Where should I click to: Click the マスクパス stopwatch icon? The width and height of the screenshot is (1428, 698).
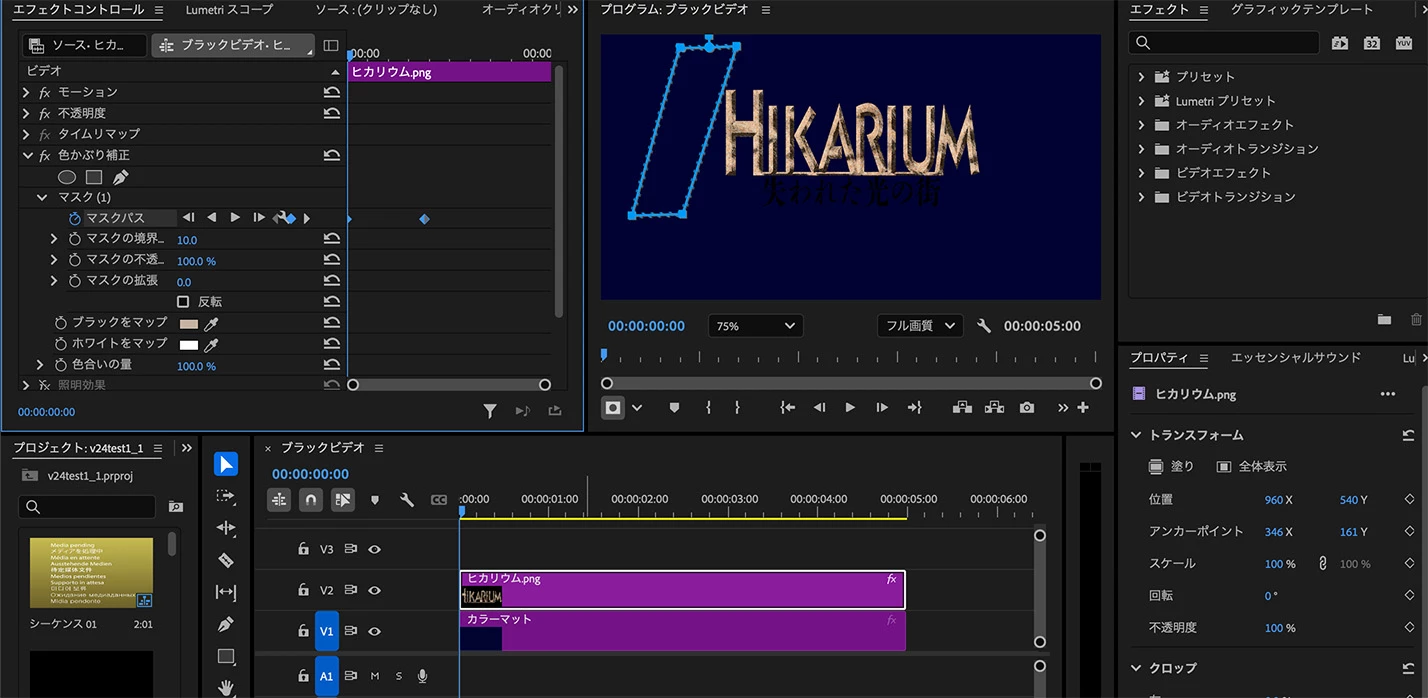75,218
